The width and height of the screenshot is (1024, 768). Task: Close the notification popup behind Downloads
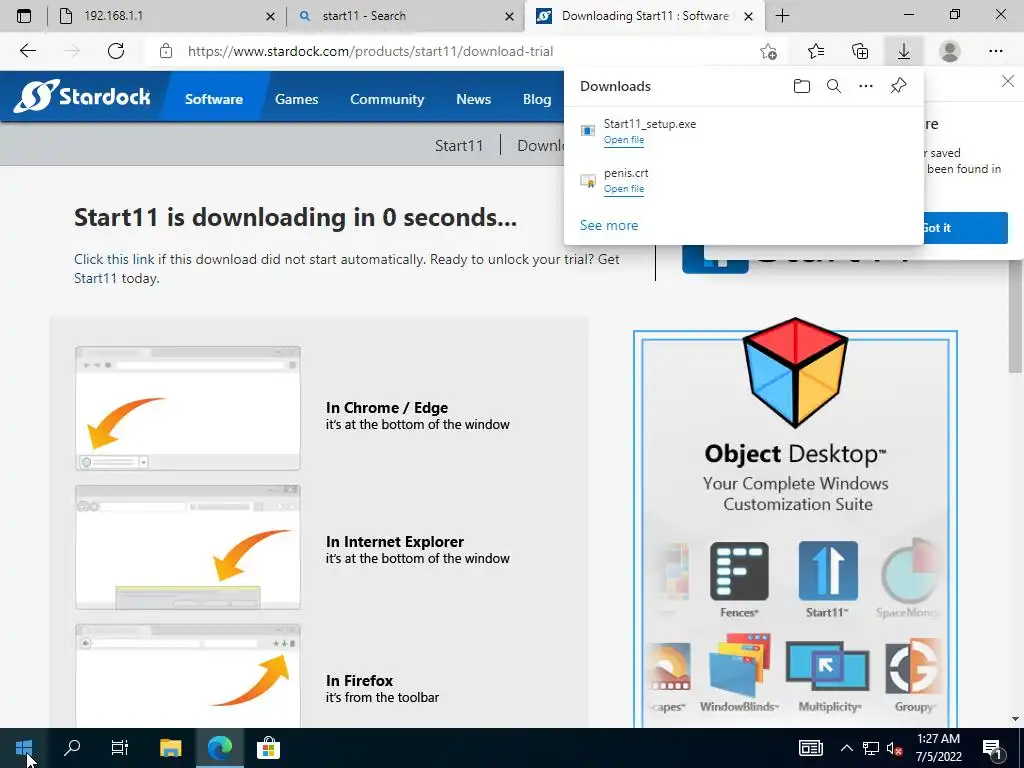coord(1008,81)
